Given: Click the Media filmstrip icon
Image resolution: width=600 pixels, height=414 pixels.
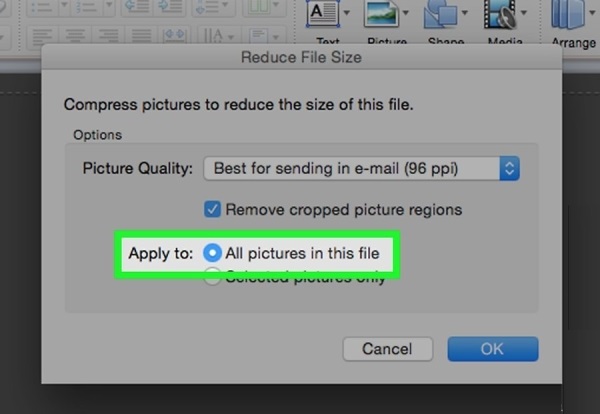Looking at the screenshot, I should tap(499, 14).
